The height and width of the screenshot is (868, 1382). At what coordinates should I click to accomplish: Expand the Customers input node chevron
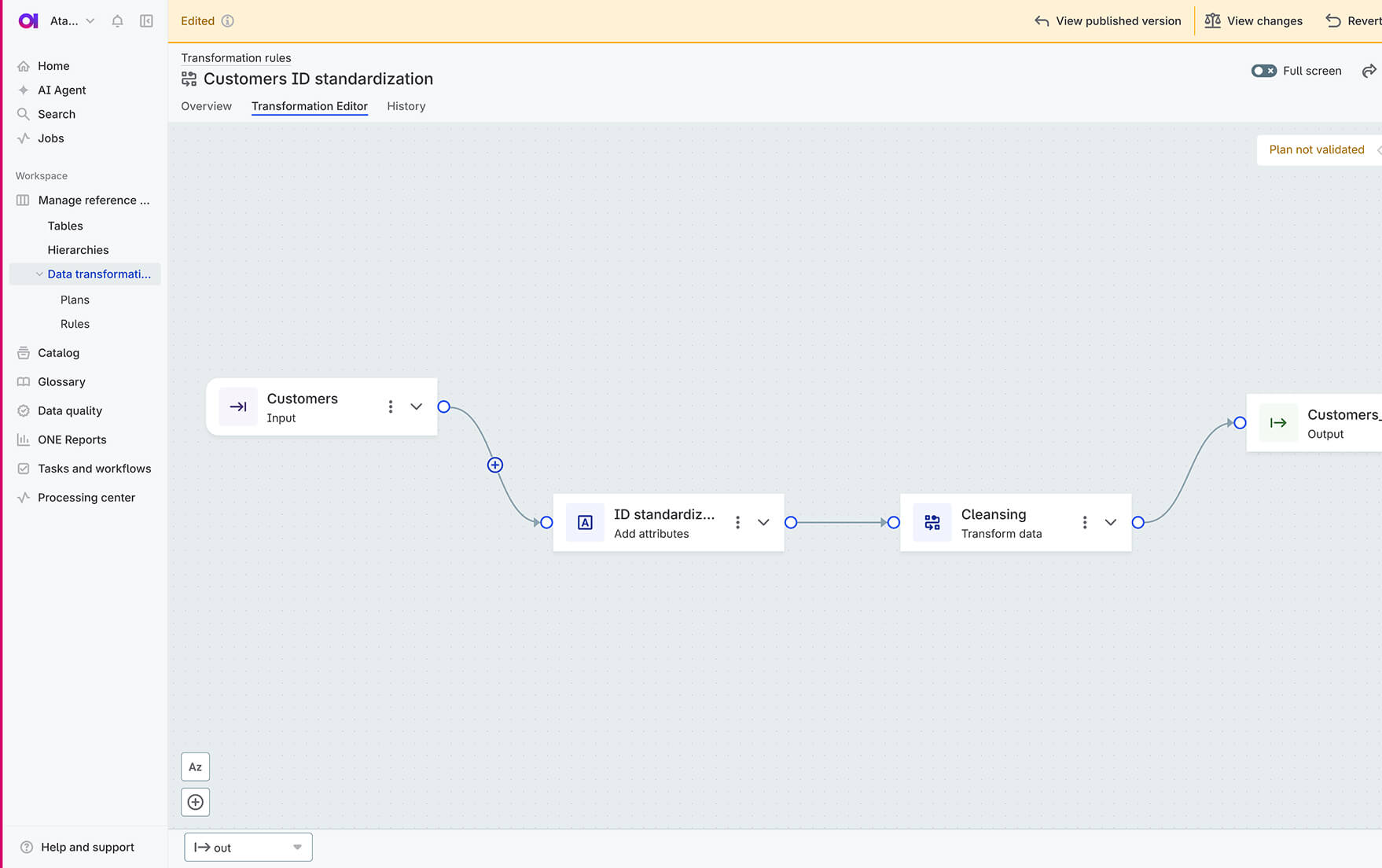tap(416, 406)
